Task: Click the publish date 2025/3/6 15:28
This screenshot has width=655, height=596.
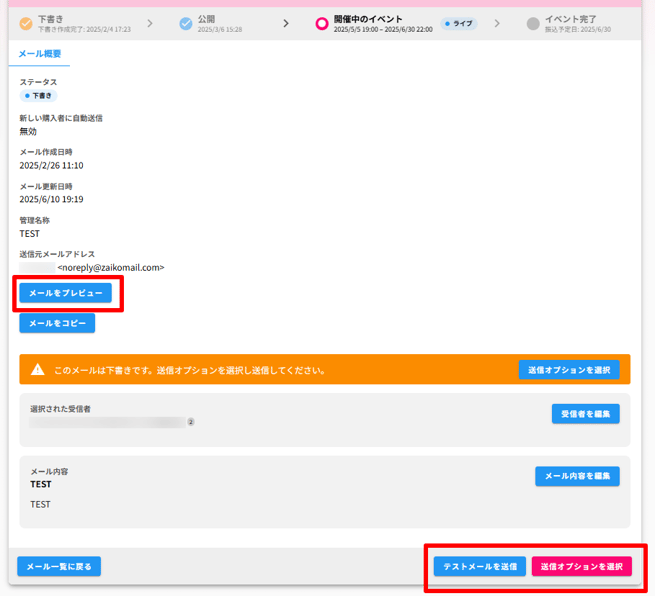Action: pos(220,30)
